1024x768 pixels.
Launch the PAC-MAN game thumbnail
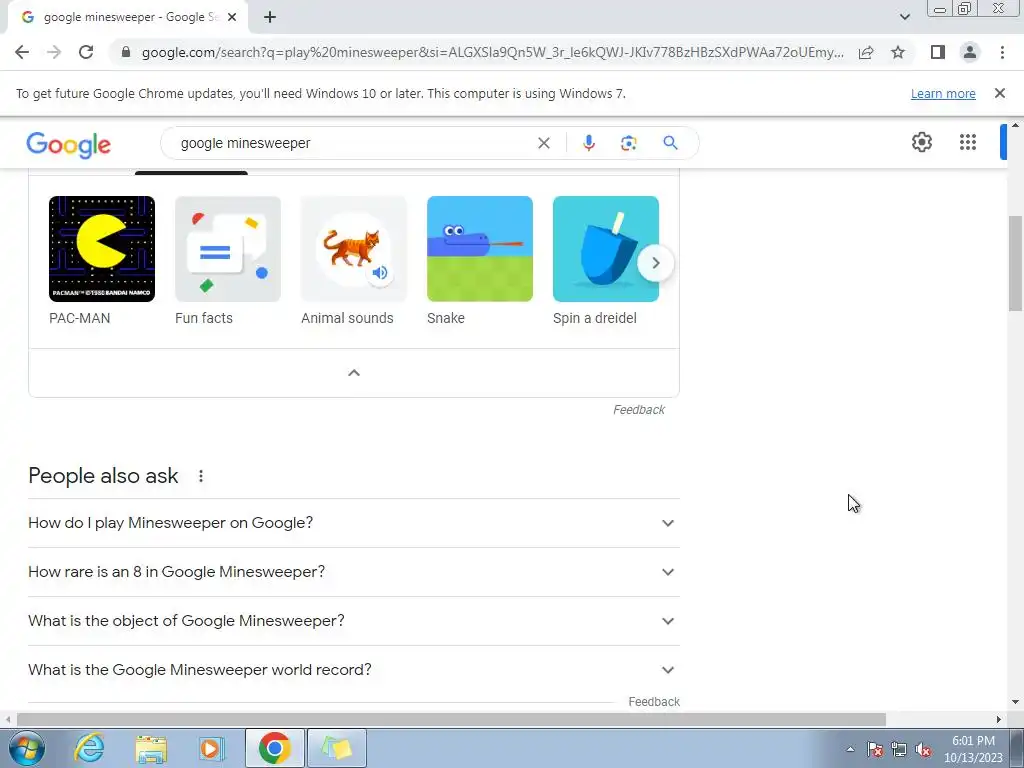coord(102,249)
